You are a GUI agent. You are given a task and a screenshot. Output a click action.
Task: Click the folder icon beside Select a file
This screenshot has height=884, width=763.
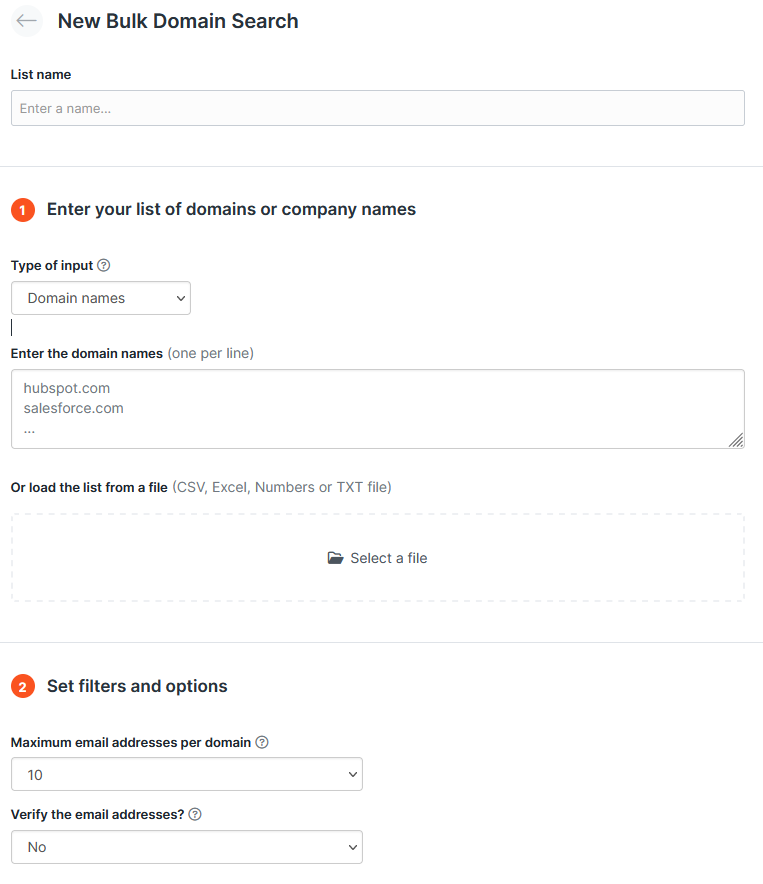click(x=336, y=558)
